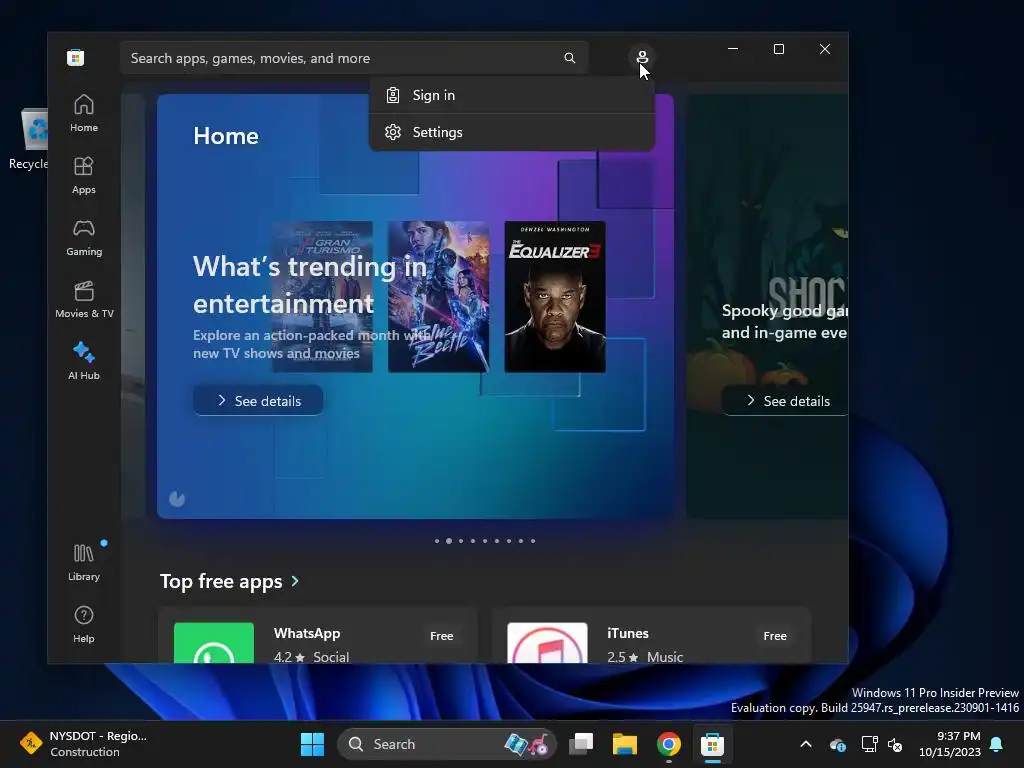Expand Top free apps with the chevron
Screen dimensions: 1024x768
click(295, 581)
